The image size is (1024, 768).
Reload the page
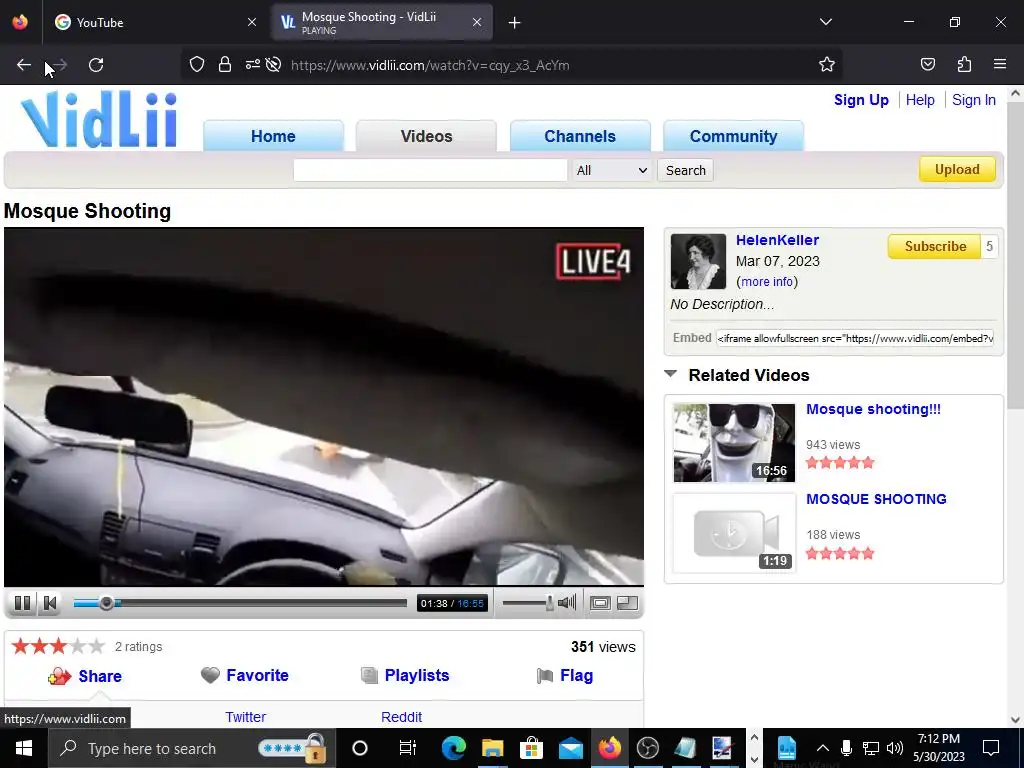point(96,65)
